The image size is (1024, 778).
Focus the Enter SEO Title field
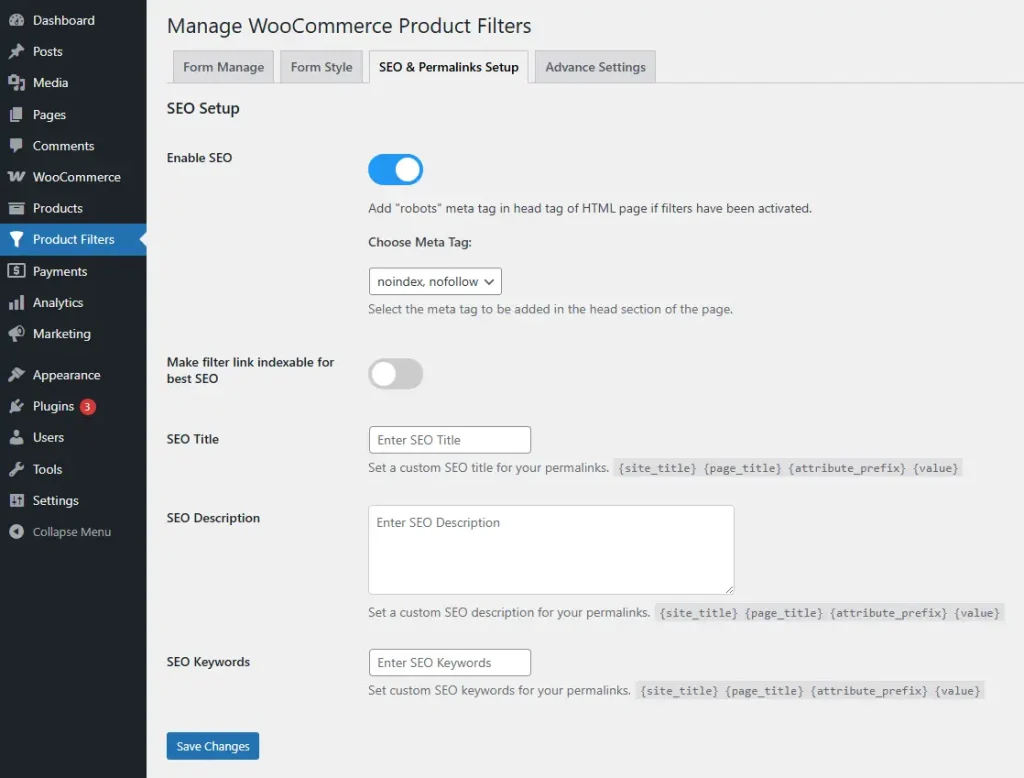[449, 440]
